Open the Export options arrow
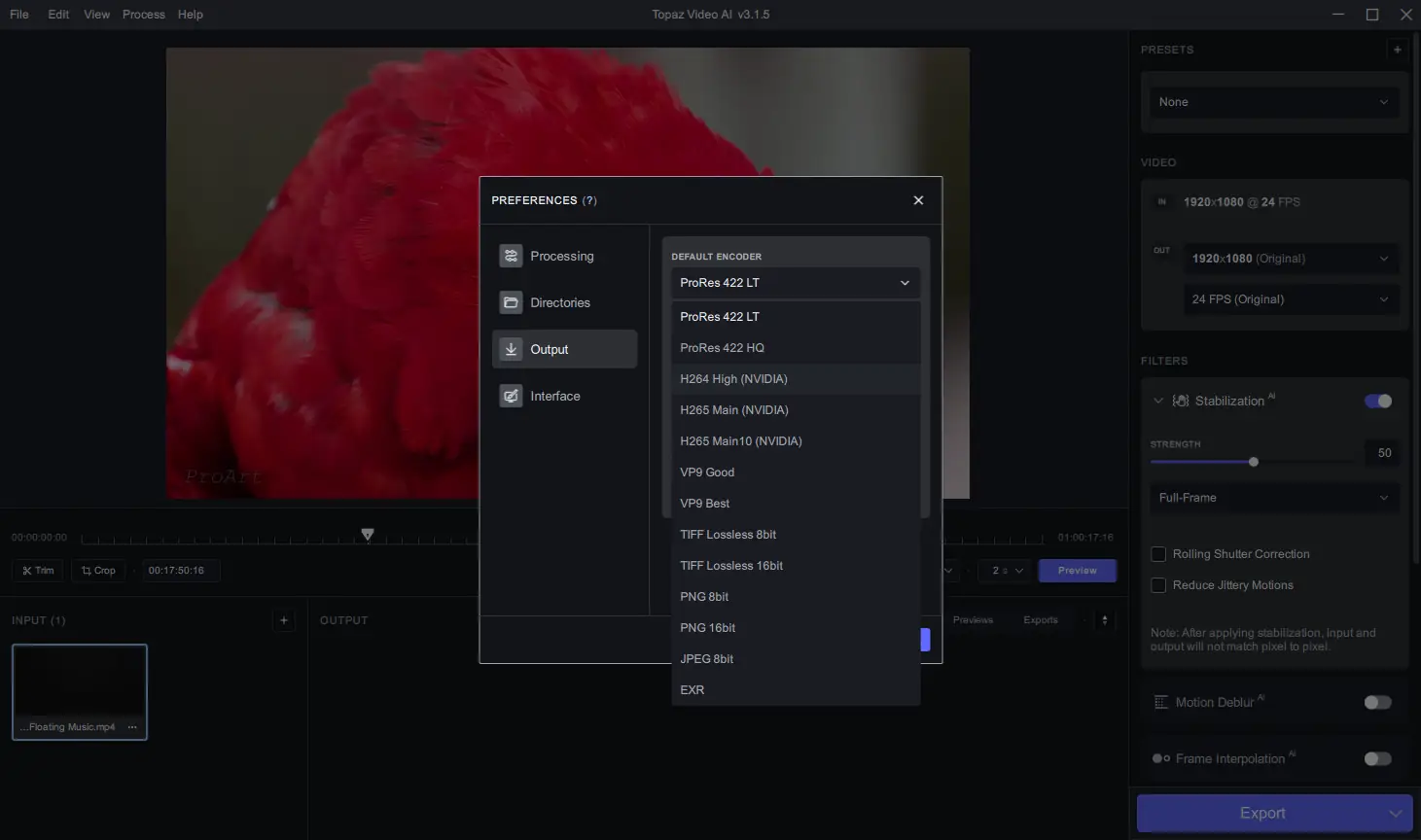1421x840 pixels. click(x=1396, y=813)
